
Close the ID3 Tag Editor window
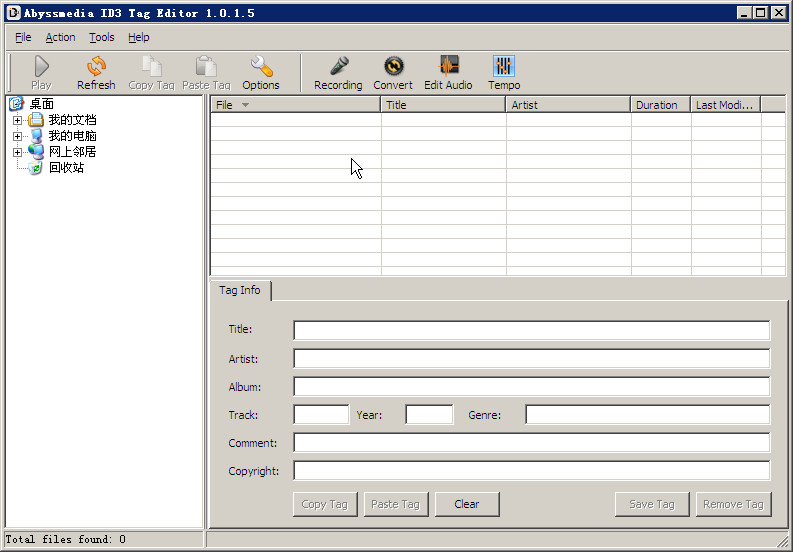(x=779, y=13)
